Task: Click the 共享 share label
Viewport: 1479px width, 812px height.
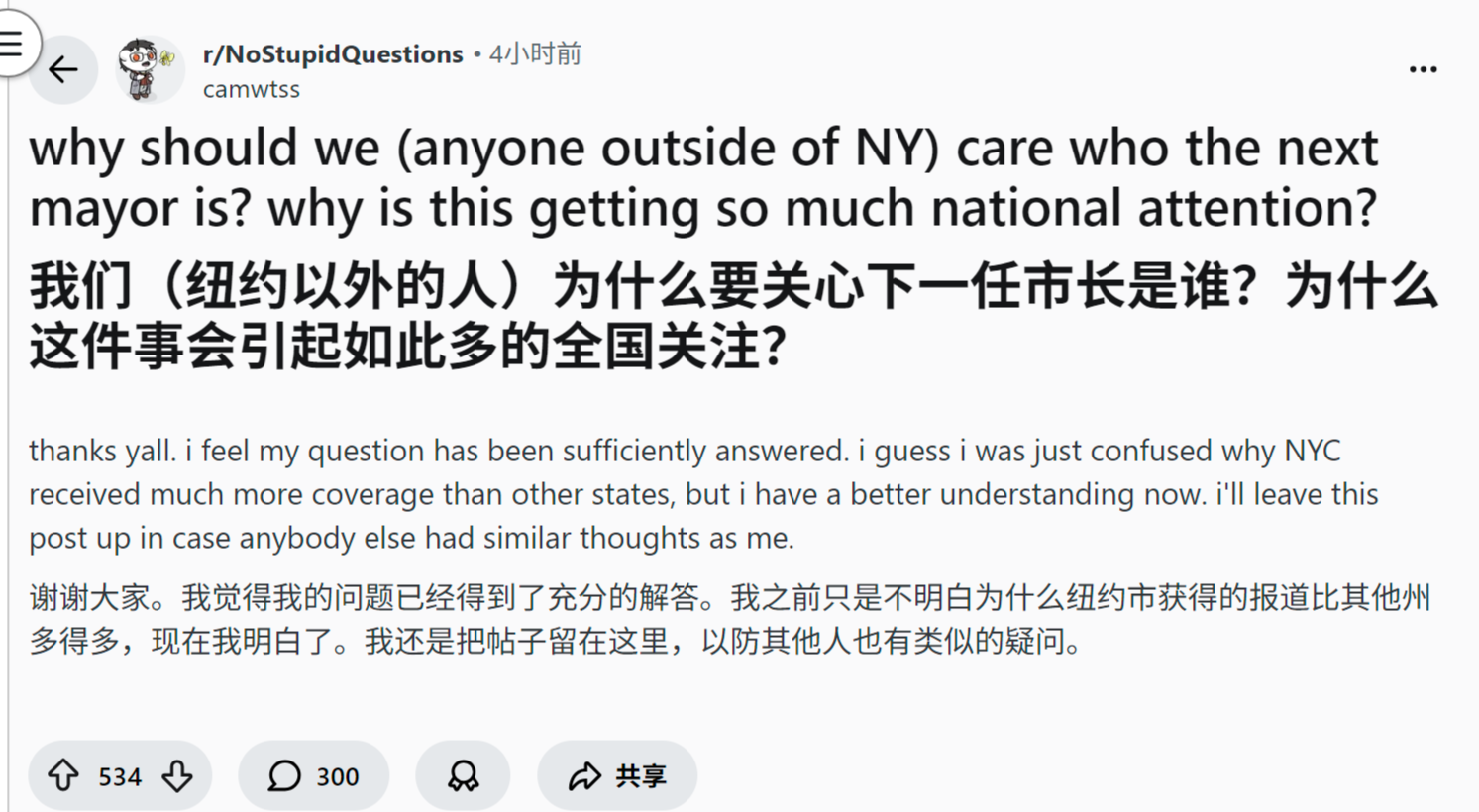Action: point(641,775)
